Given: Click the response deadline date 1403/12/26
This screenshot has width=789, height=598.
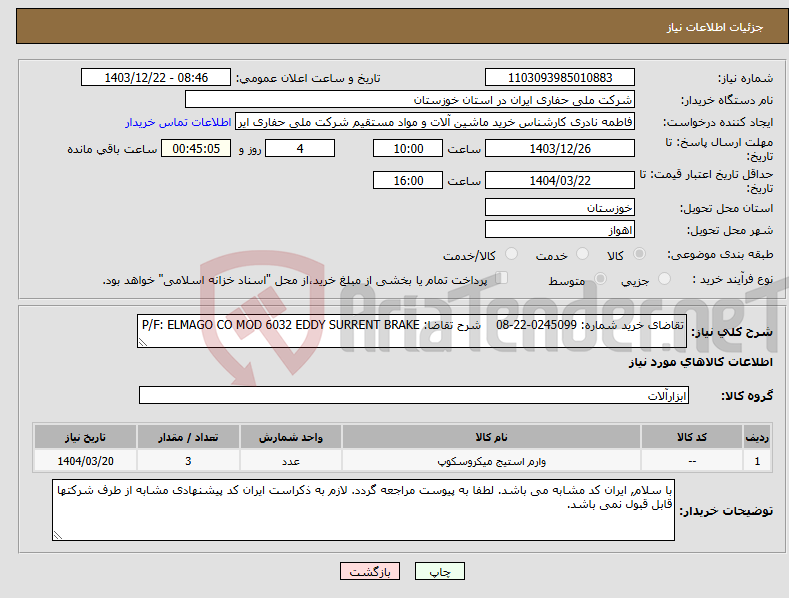Looking at the screenshot, I should tap(560, 148).
